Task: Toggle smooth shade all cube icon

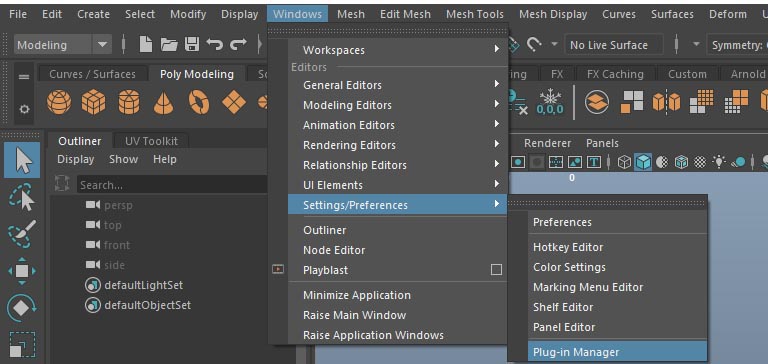Action: (643, 162)
